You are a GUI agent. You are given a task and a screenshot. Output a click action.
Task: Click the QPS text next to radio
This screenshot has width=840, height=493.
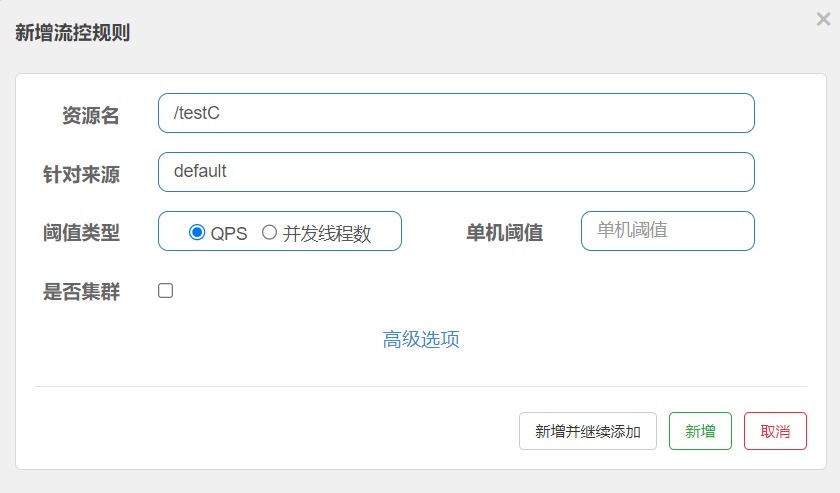(229, 234)
